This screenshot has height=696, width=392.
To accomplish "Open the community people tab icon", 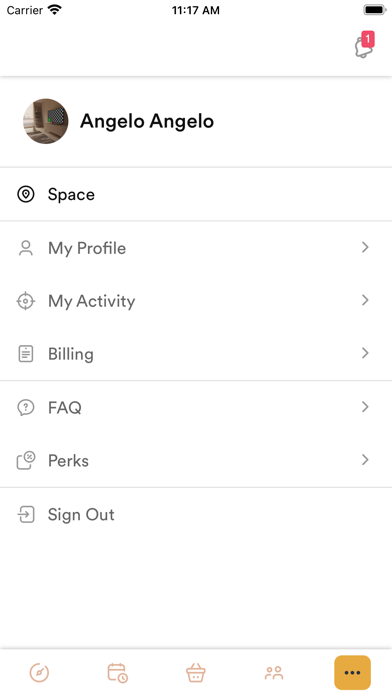I will pyautogui.click(x=274, y=673).
